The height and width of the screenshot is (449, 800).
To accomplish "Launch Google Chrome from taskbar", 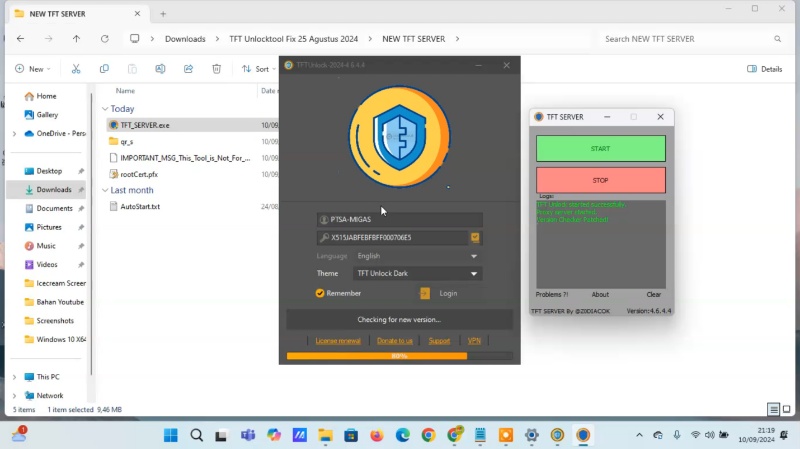I will click(428, 435).
